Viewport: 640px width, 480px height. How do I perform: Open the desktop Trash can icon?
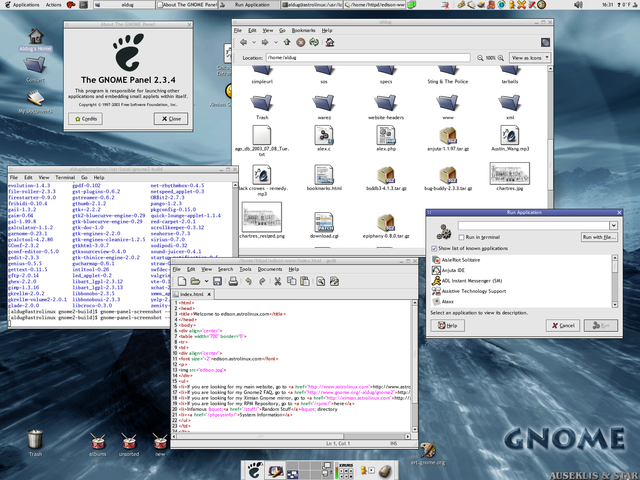pyautogui.click(x=35, y=442)
